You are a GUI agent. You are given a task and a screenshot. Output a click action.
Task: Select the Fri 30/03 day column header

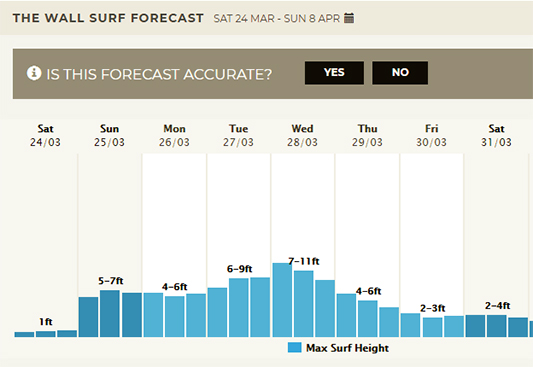coord(431,135)
